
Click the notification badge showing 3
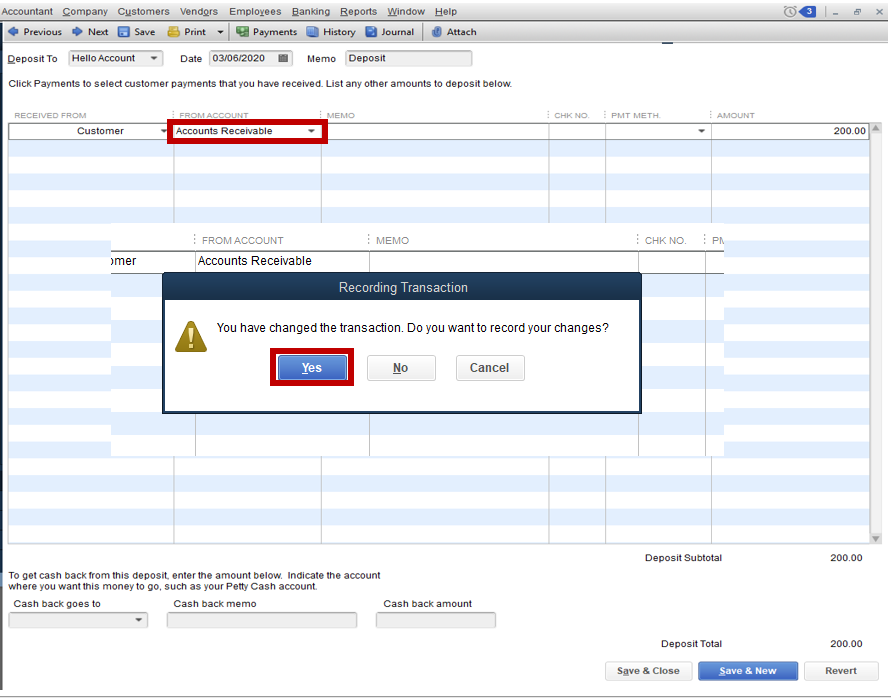pyautogui.click(x=808, y=11)
